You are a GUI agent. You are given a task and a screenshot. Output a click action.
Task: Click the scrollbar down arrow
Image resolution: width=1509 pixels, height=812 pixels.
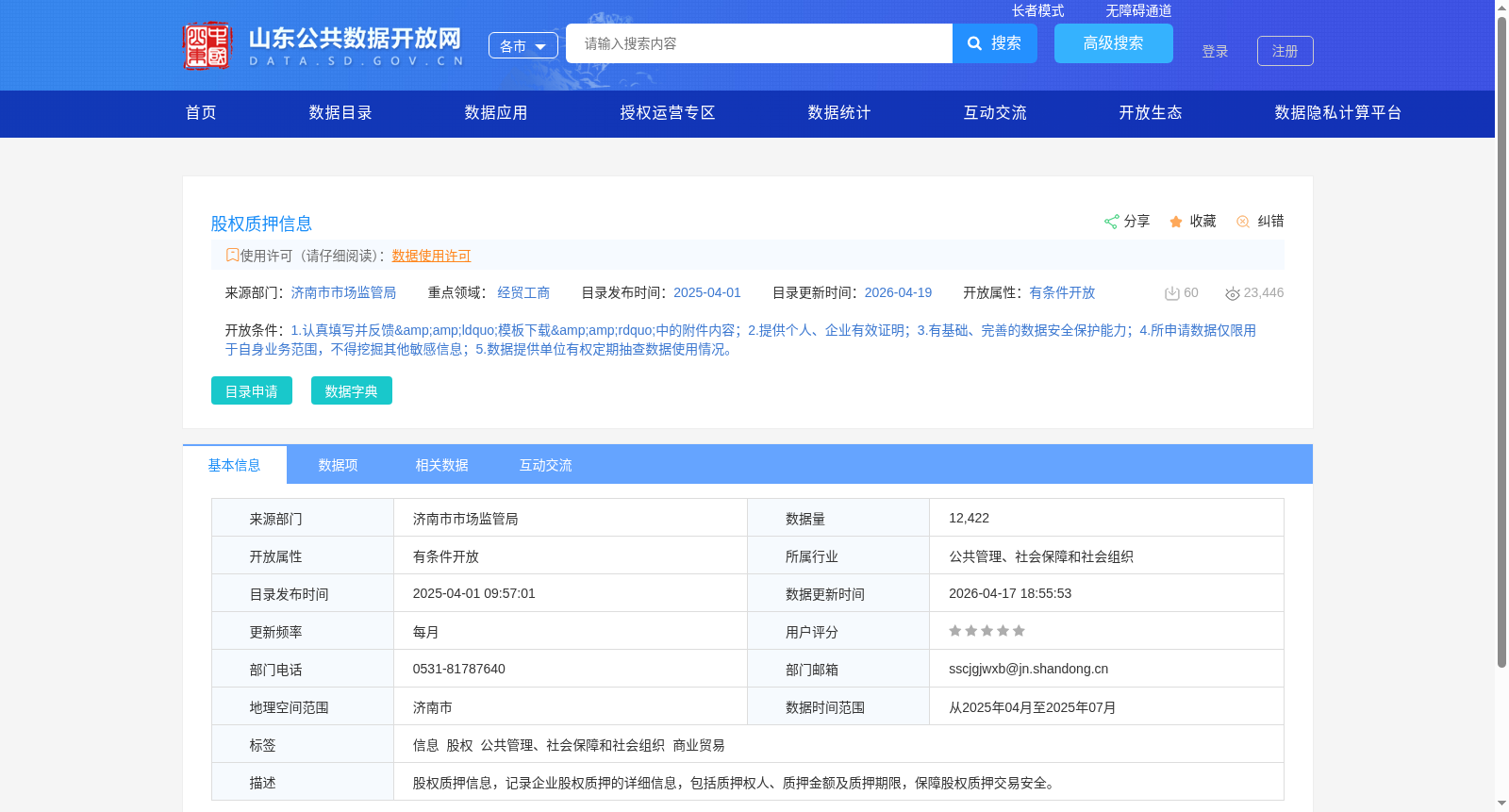click(1501, 804)
